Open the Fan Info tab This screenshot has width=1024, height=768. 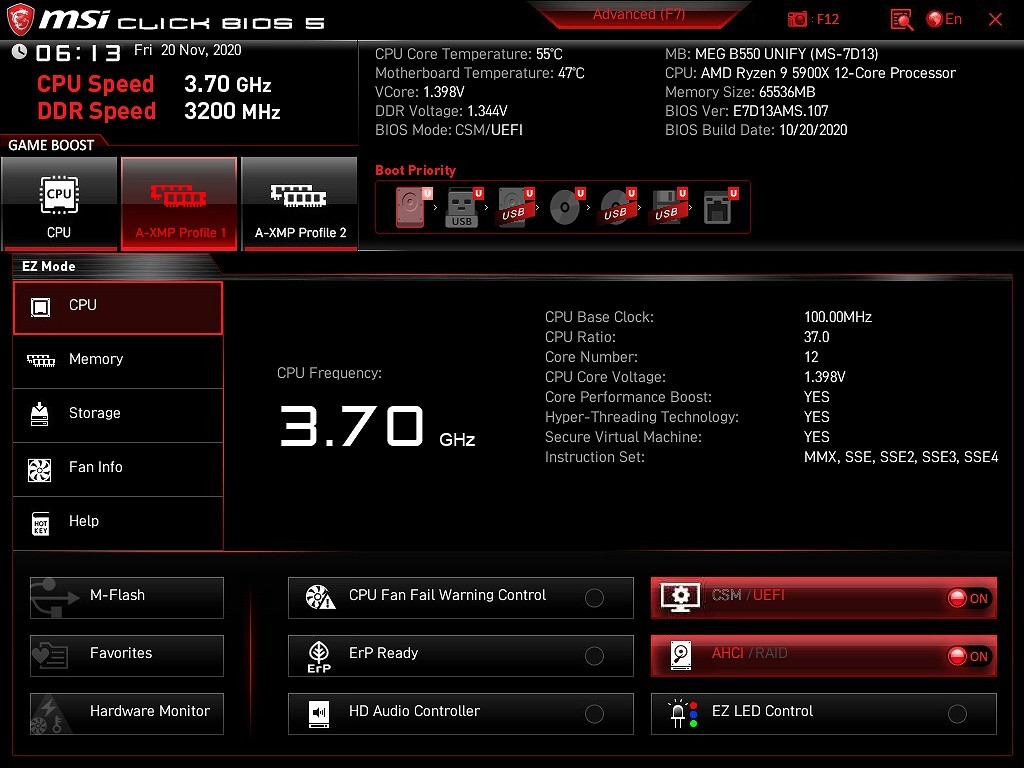pyautogui.click(x=118, y=469)
